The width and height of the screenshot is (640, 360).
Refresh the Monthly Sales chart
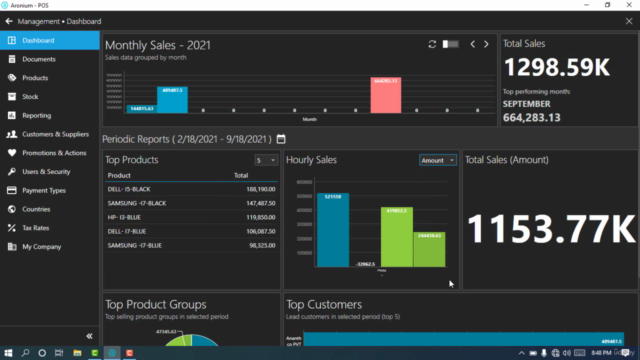tap(432, 44)
